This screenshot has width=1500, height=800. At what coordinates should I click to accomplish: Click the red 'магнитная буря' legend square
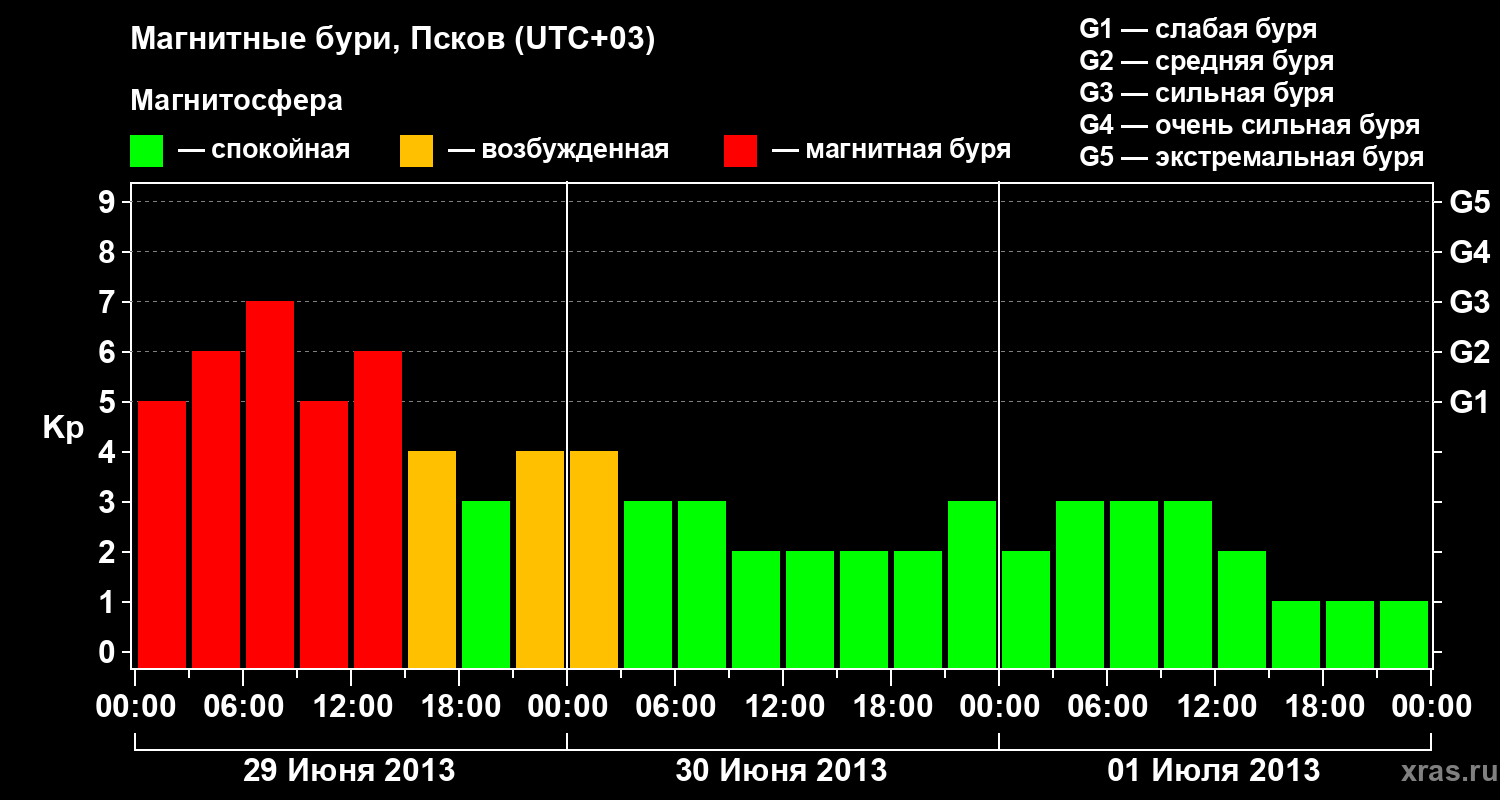coord(741,151)
